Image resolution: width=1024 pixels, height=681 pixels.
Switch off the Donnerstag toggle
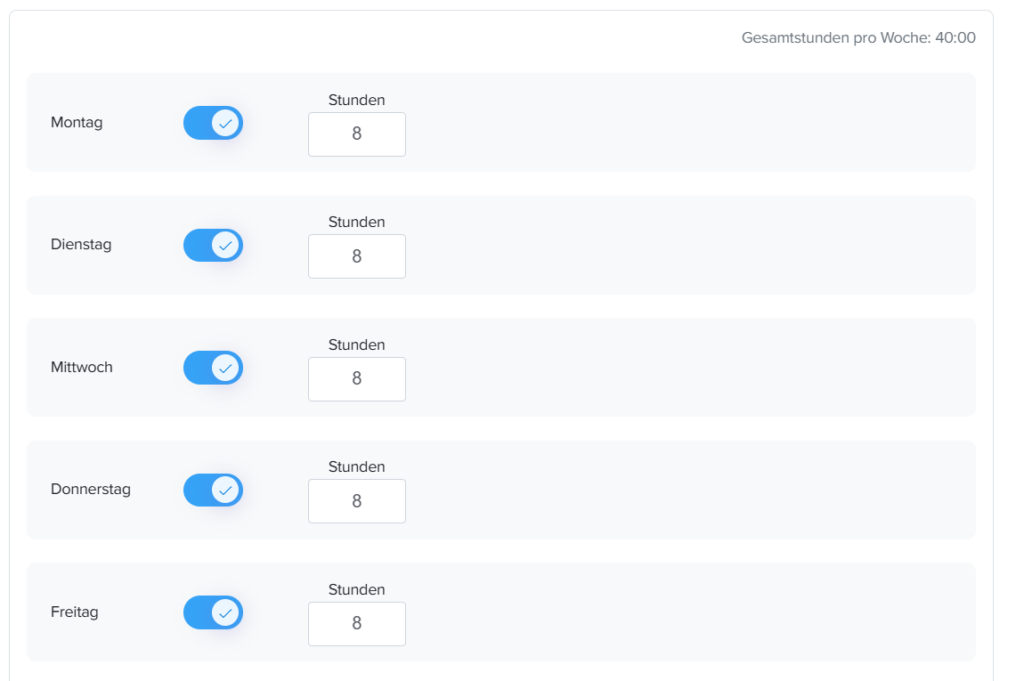tap(213, 490)
